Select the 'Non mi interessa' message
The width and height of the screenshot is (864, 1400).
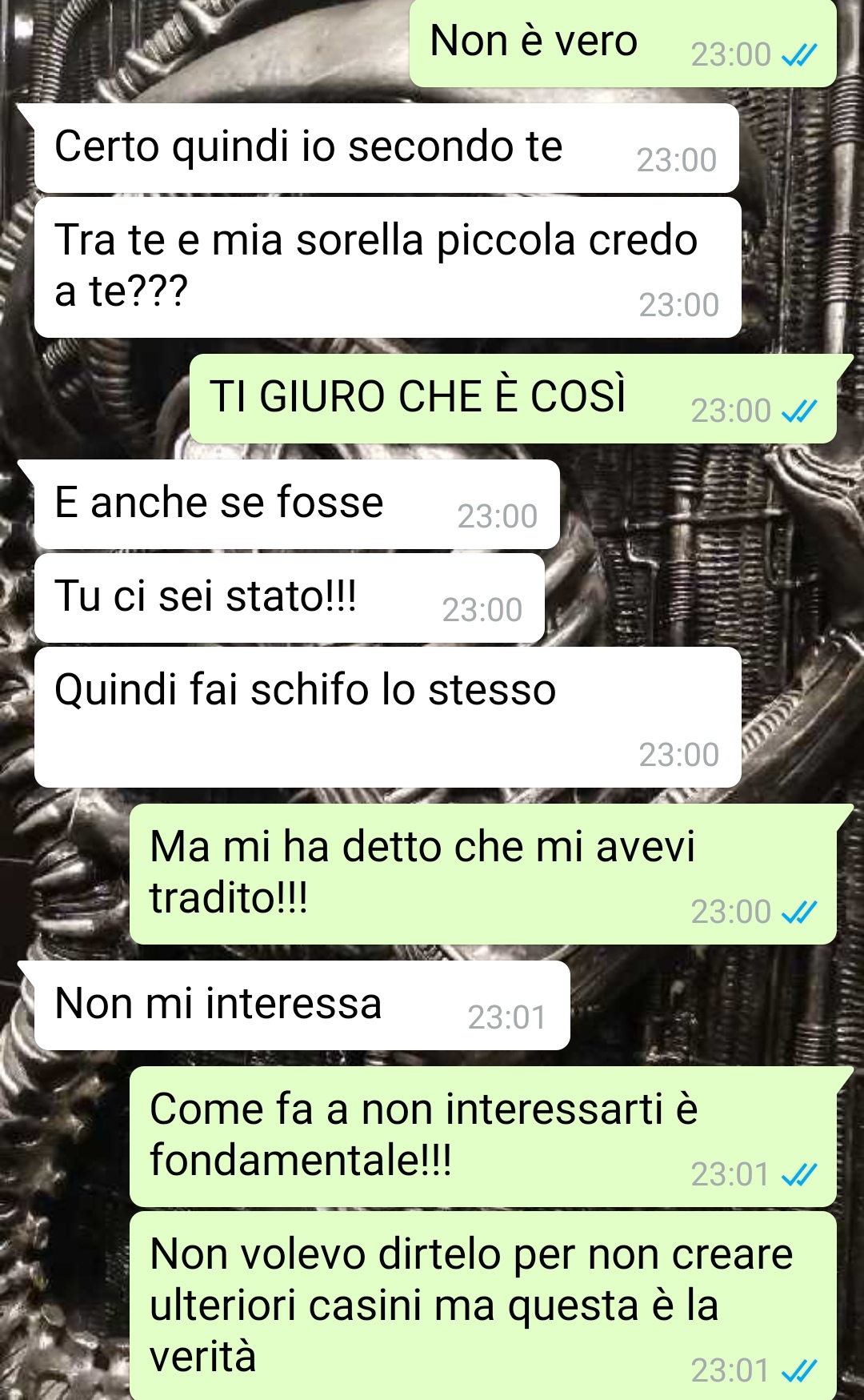pos(302,1005)
